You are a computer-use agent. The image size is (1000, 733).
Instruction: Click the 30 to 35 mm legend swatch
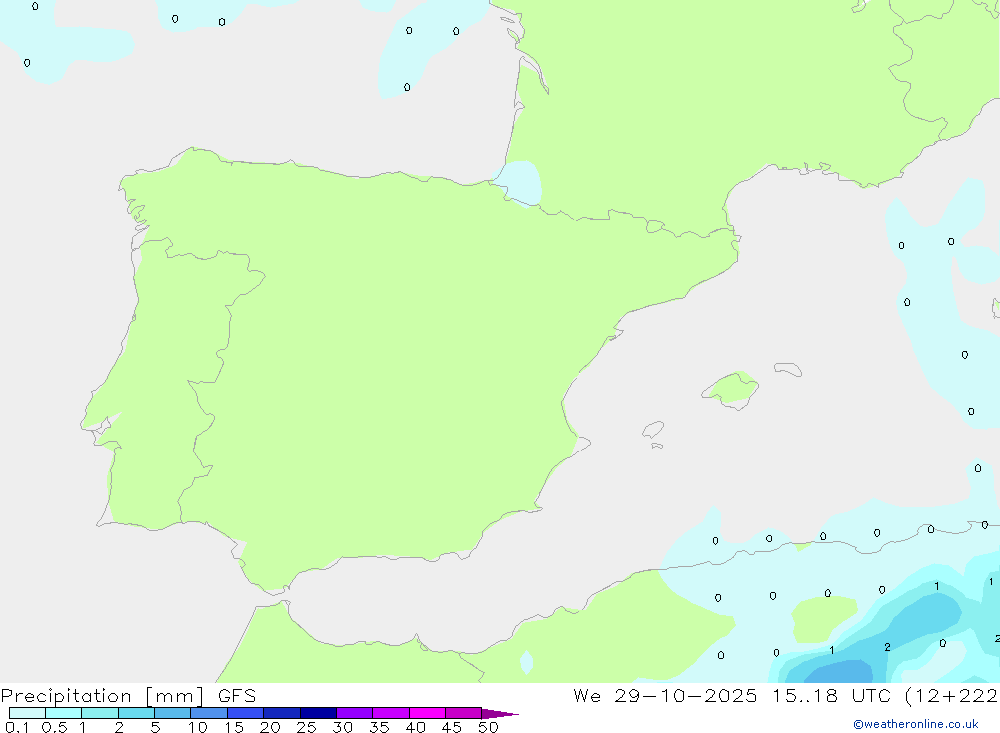(x=355, y=713)
